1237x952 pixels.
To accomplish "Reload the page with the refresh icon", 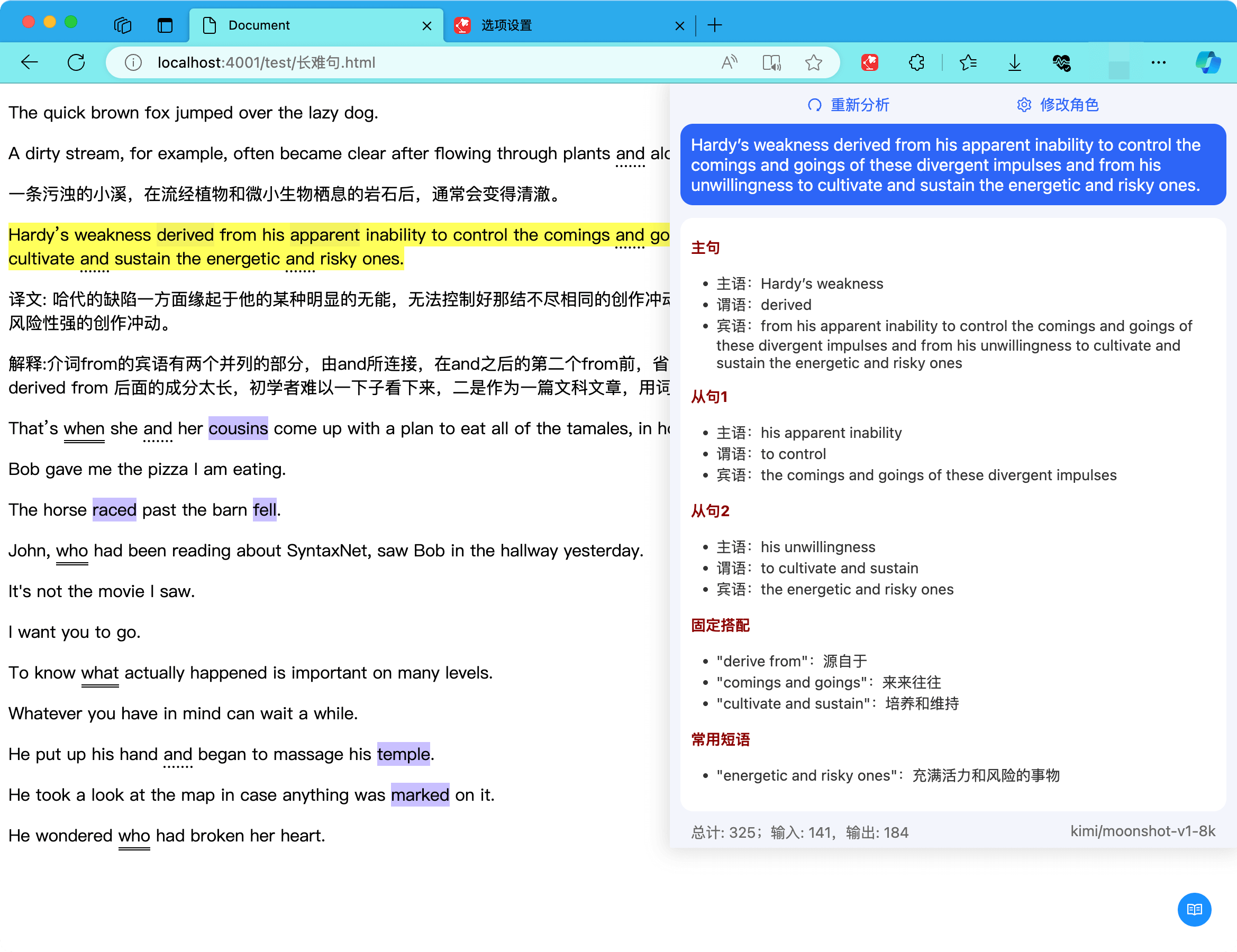I will pos(77,62).
